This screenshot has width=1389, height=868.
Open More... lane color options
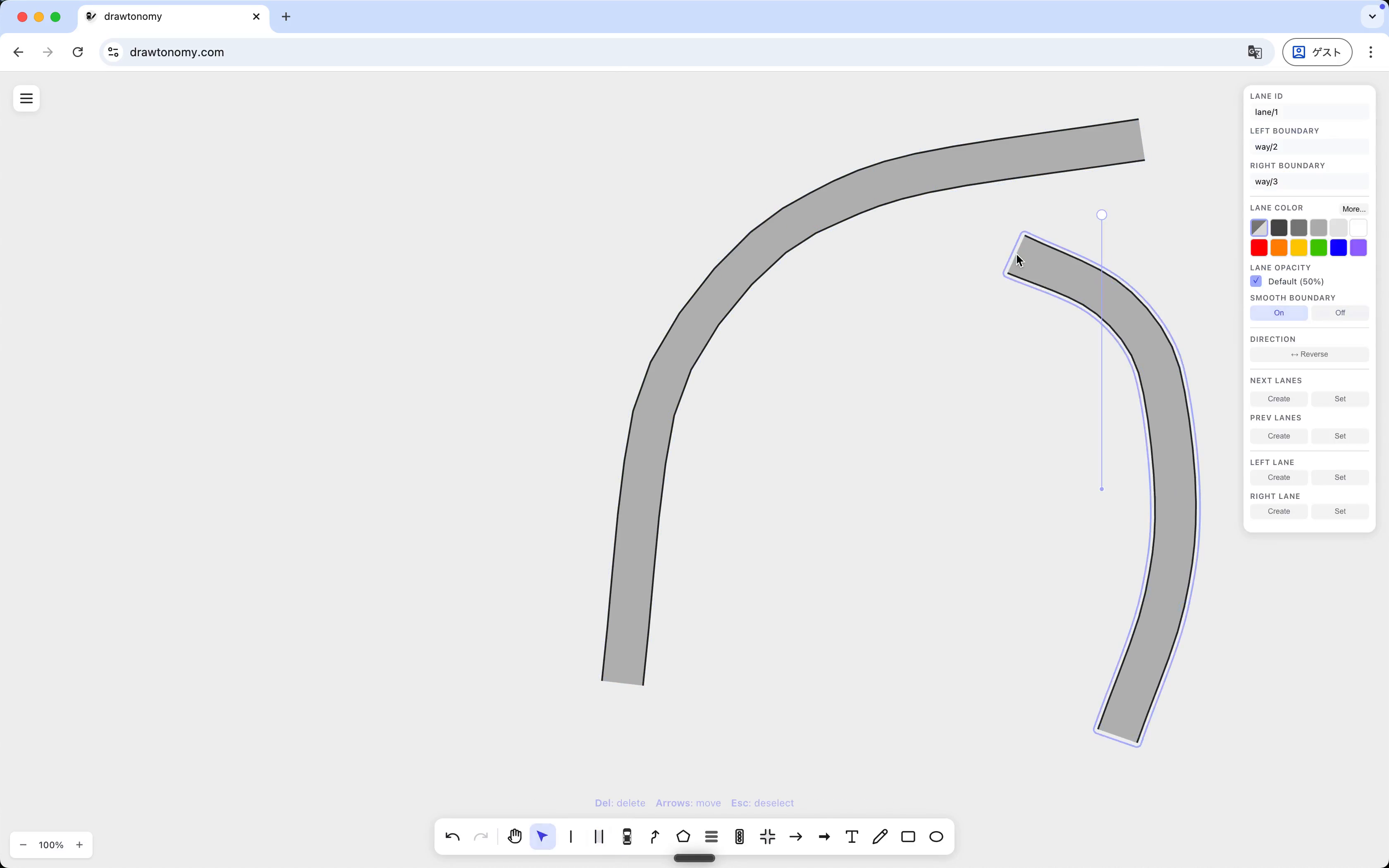tap(1353, 209)
